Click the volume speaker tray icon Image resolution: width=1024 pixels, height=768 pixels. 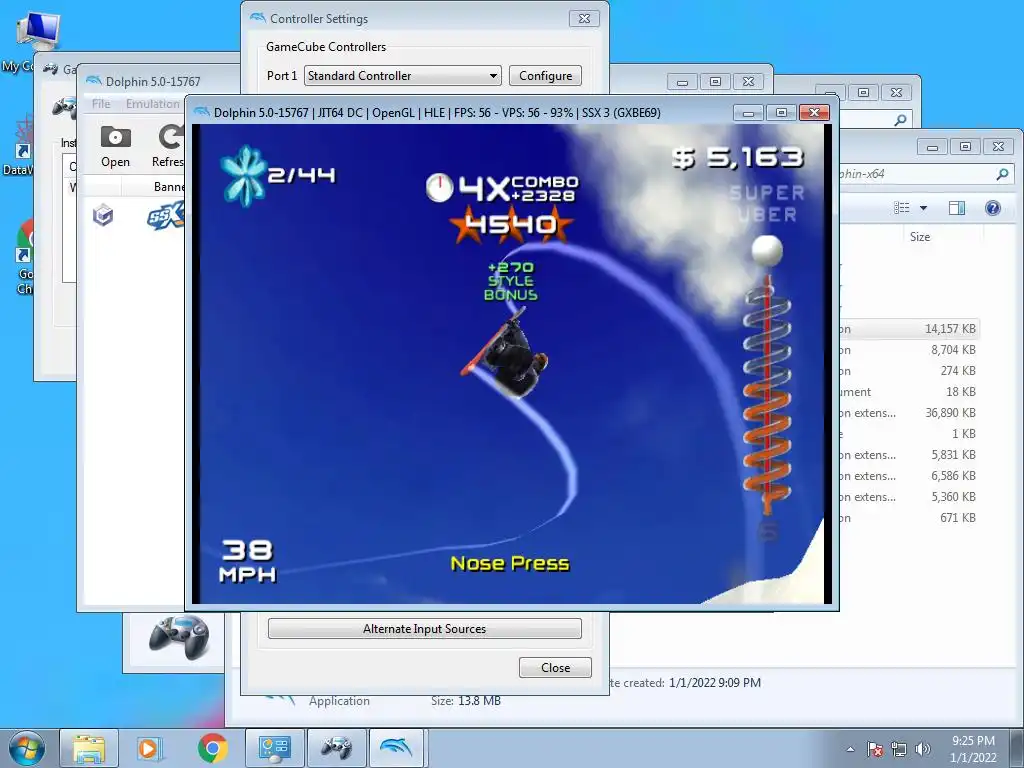pos(923,749)
